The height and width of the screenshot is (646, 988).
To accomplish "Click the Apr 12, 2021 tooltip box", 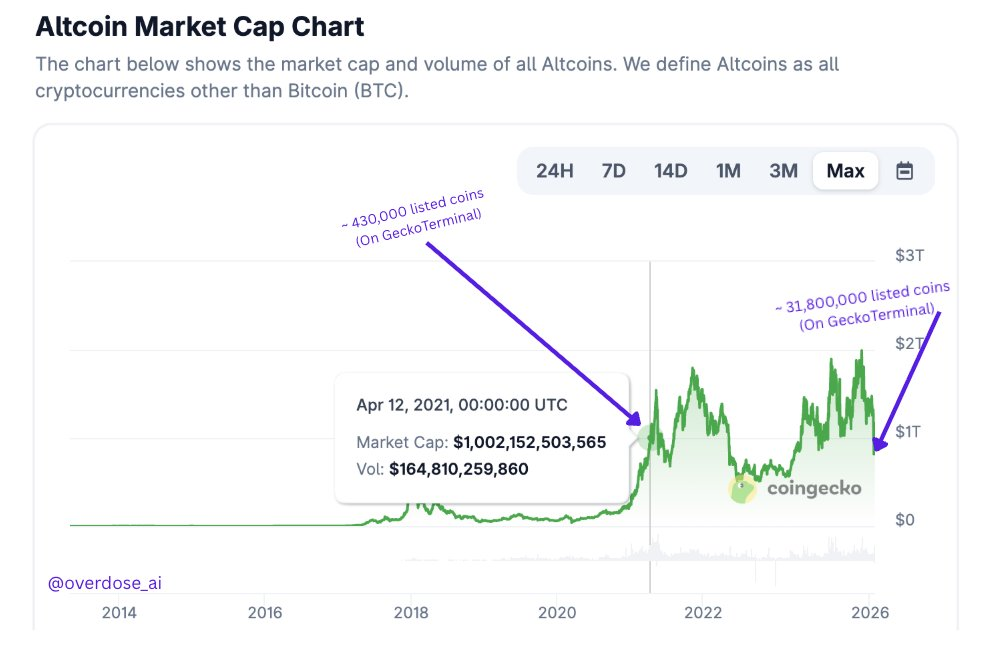I will [483, 437].
